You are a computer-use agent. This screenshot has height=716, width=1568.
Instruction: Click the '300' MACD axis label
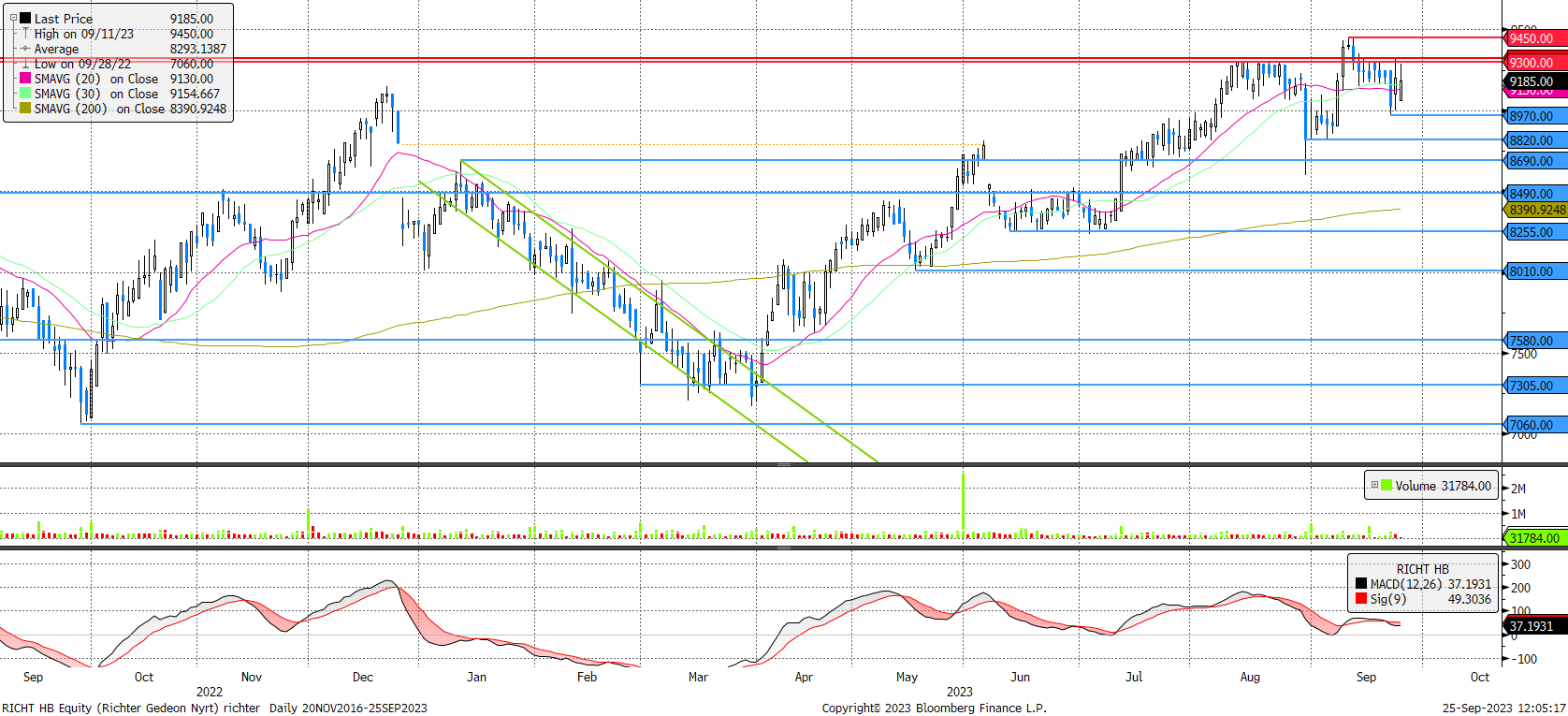coord(1521,564)
